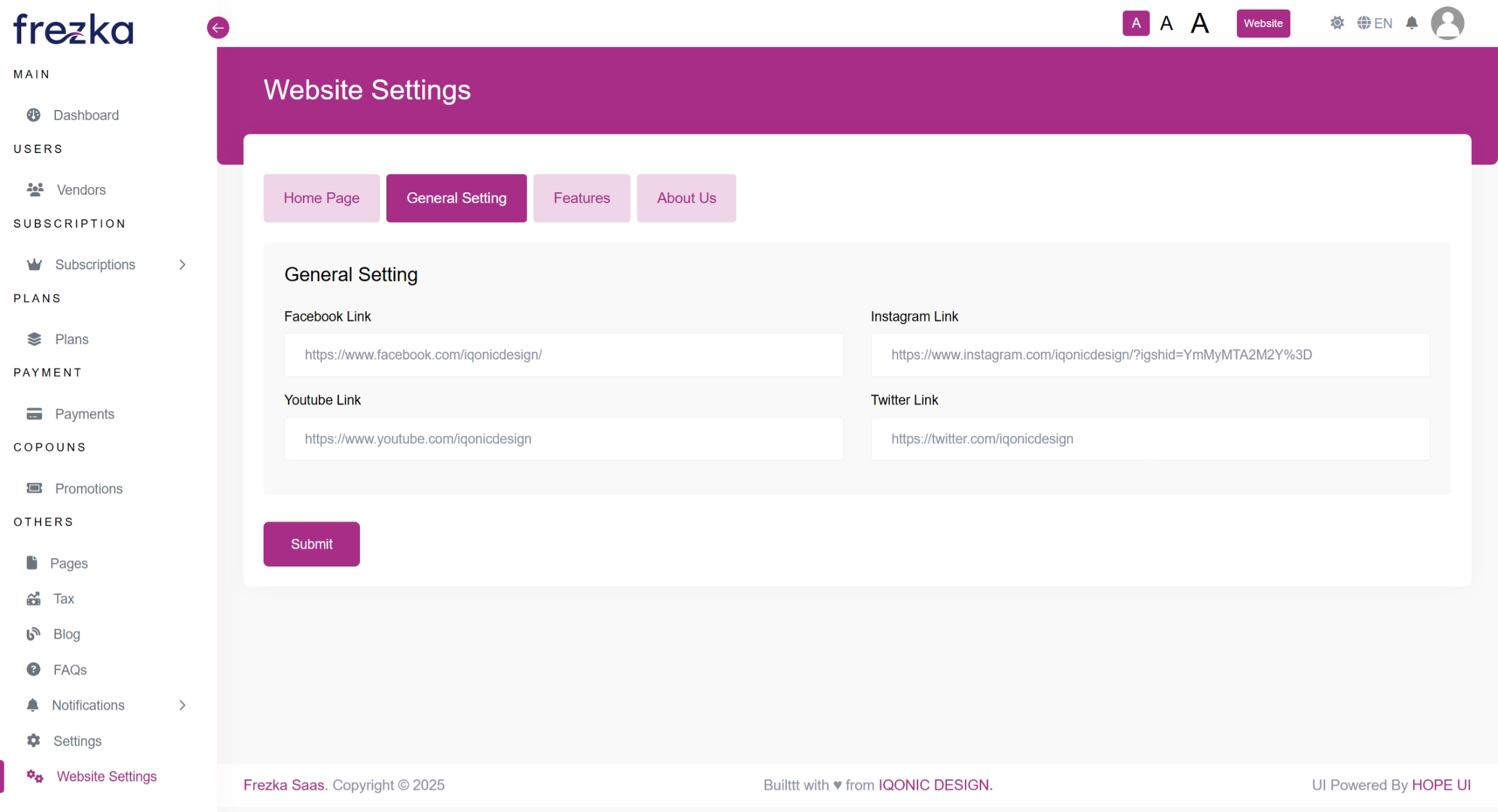Viewport: 1498px width, 812px height.
Task: Click the Facebook Link input field
Action: pyautogui.click(x=563, y=355)
